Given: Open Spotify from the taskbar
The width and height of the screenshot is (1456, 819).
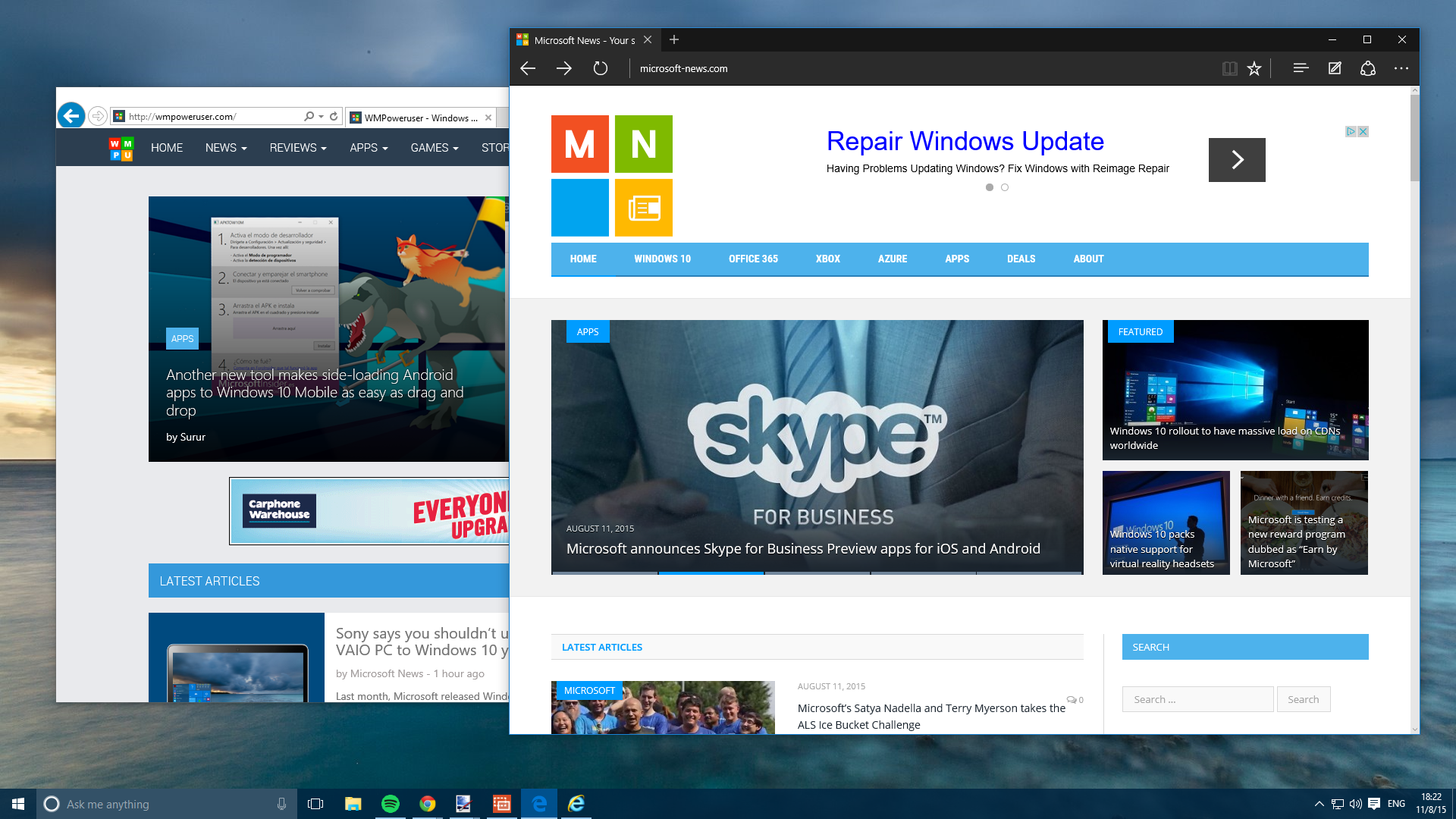Looking at the screenshot, I should (391, 804).
